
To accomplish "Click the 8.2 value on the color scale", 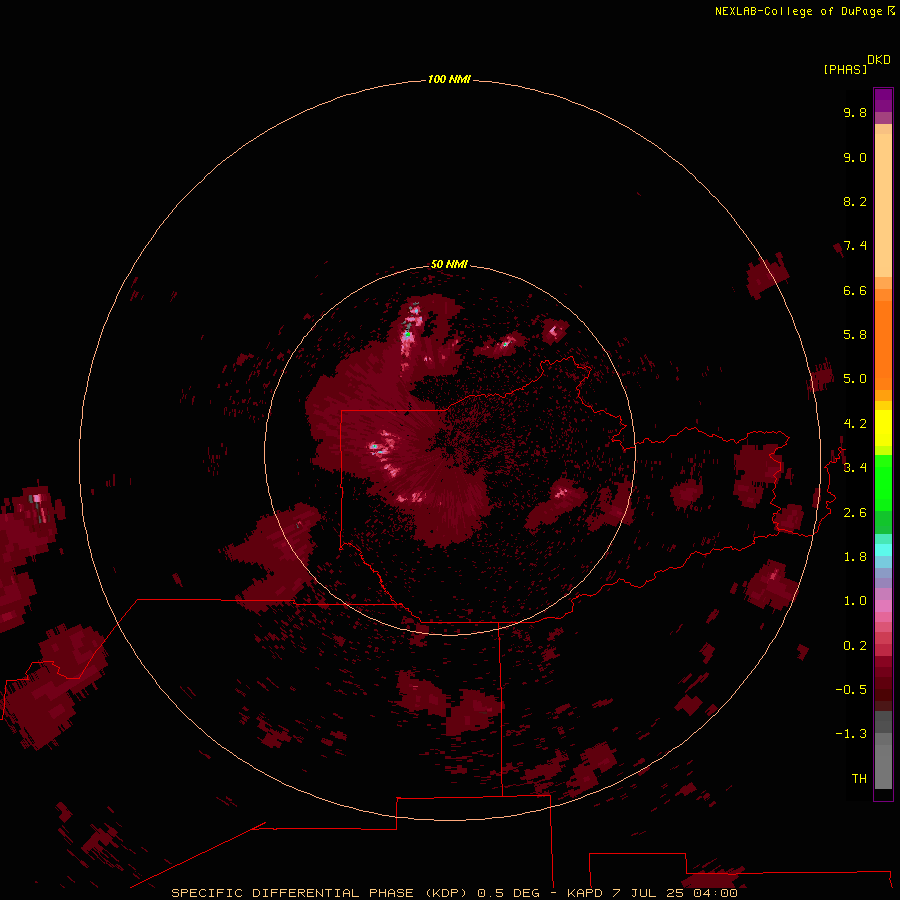I will (x=855, y=201).
